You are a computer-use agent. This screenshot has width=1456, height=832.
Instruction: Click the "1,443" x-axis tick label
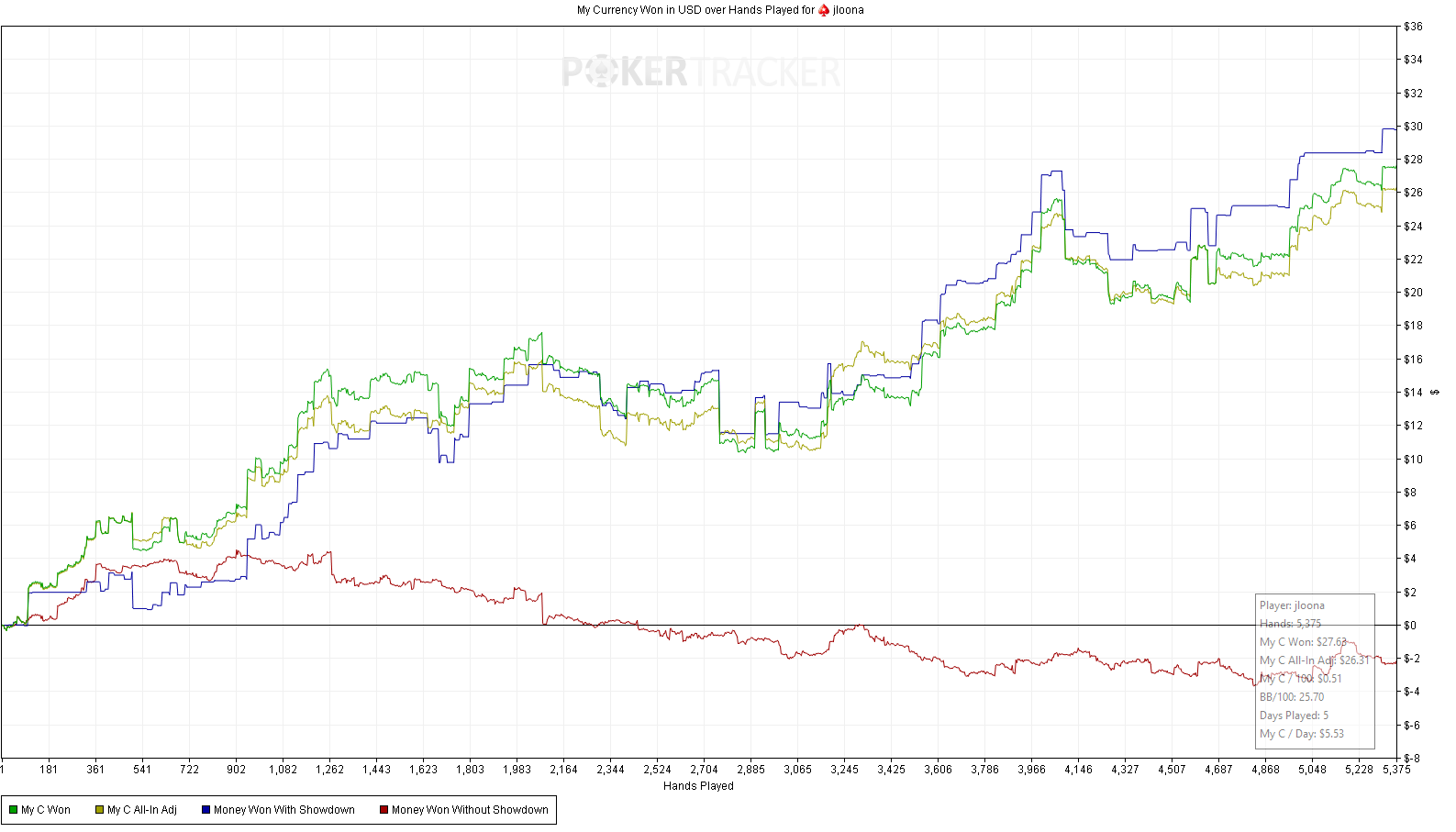(x=376, y=770)
